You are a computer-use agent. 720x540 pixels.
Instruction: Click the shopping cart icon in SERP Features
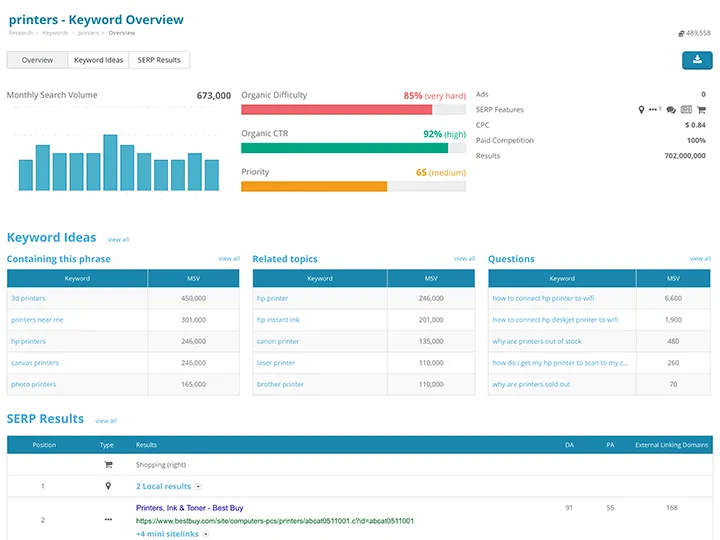(x=701, y=110)
